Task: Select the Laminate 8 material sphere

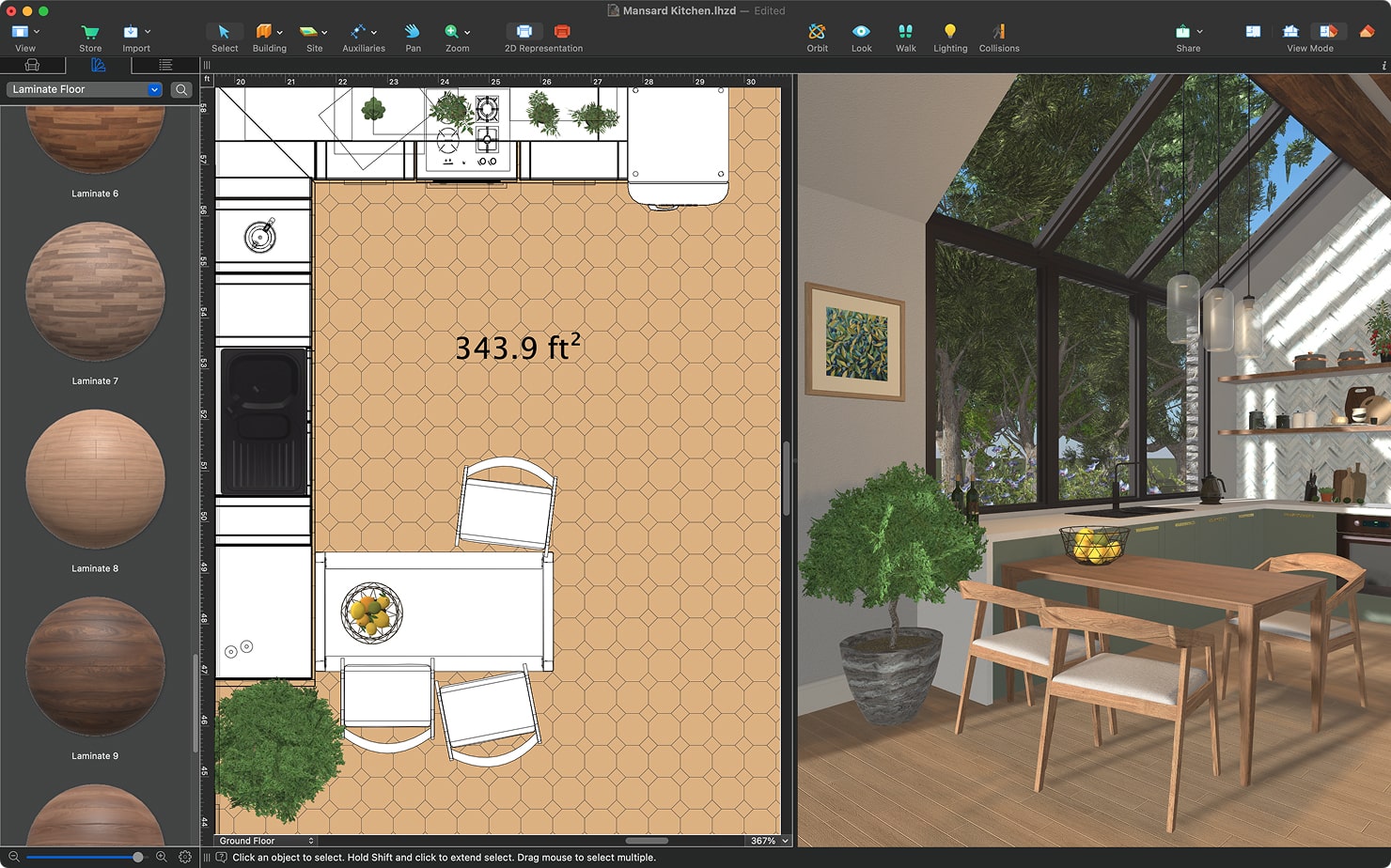Action: click(x=95, y=479)
